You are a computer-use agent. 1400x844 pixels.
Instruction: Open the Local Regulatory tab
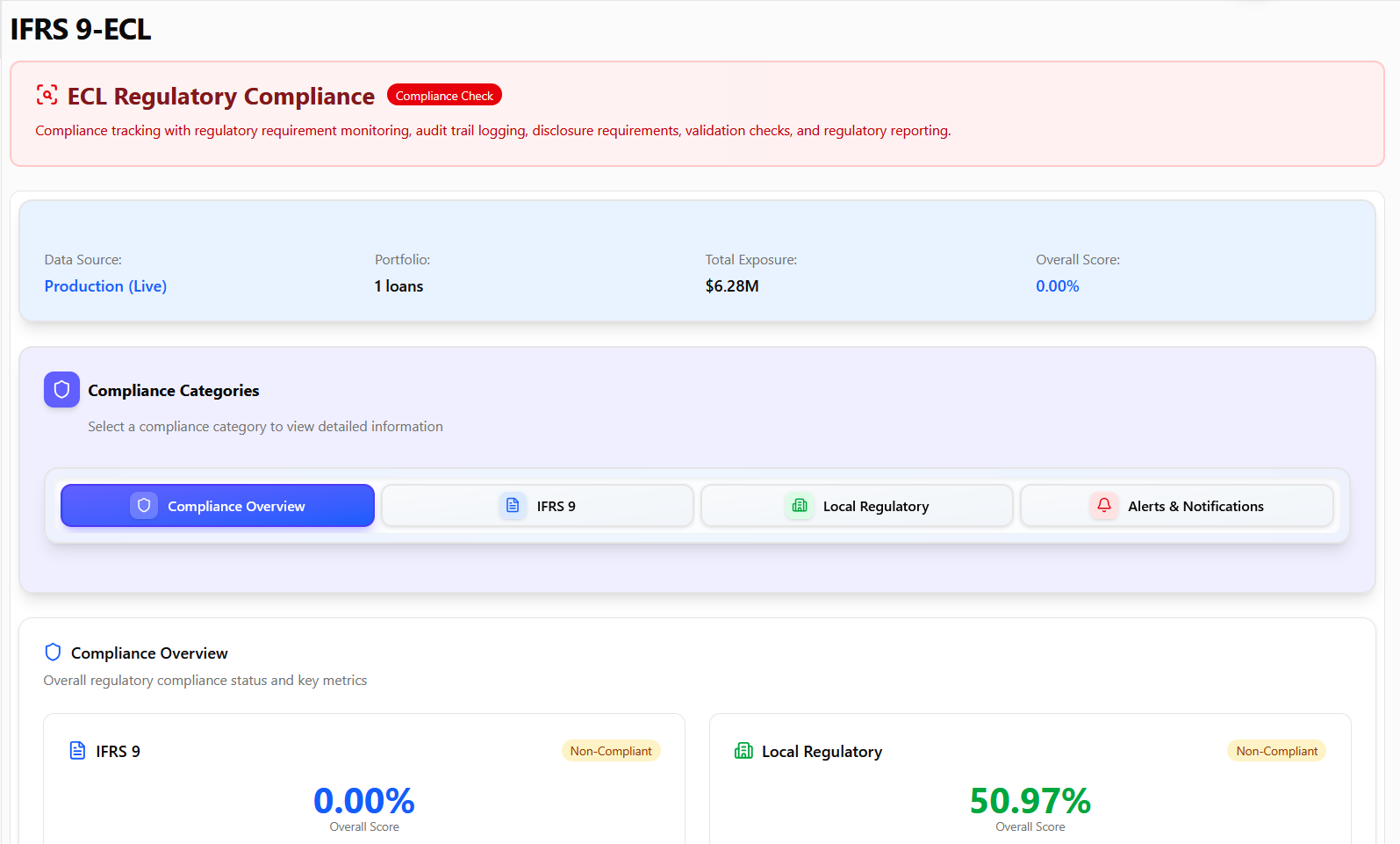click(x=857, y=506)
